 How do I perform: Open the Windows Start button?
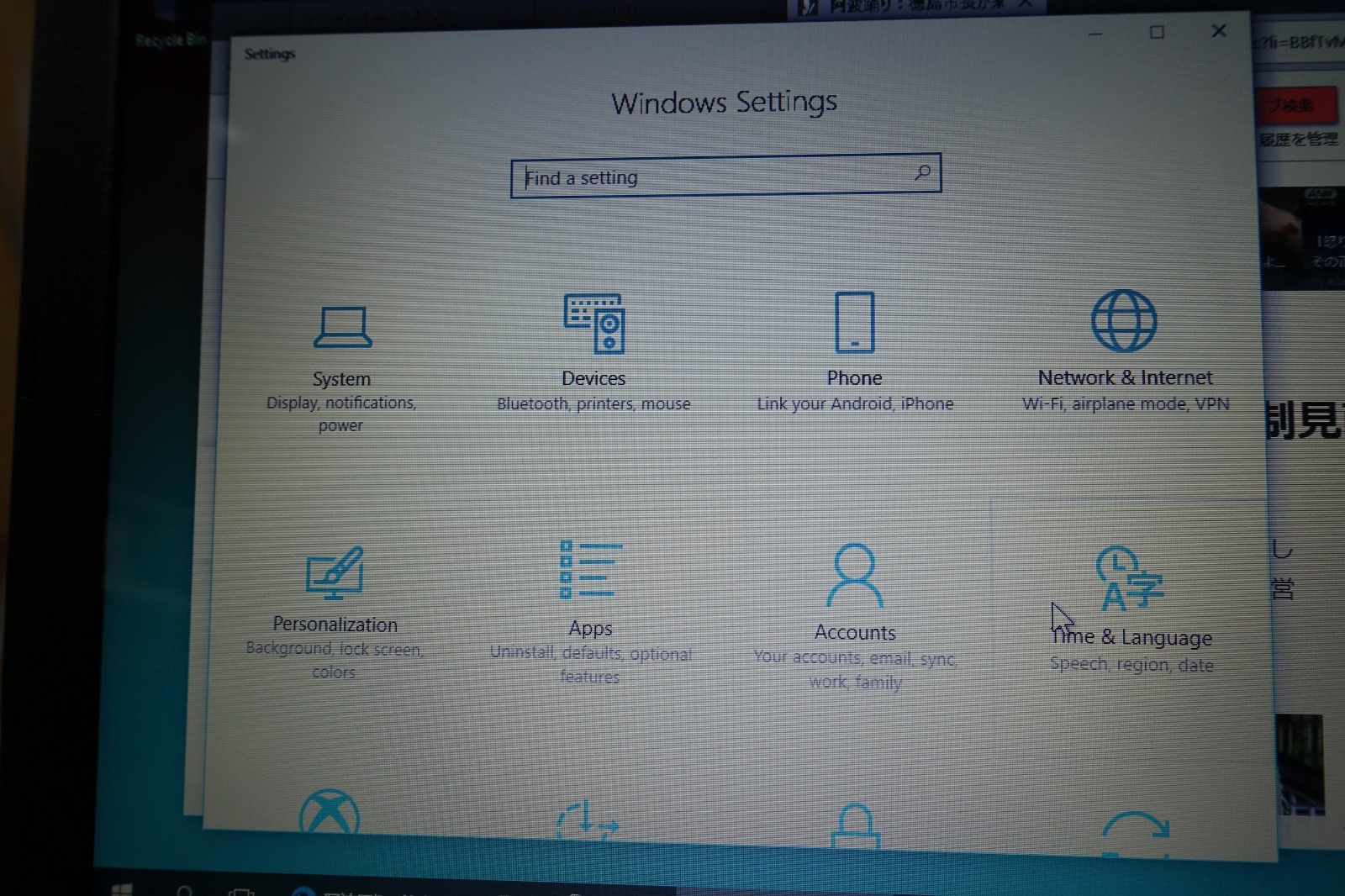(x=122, y=888)
